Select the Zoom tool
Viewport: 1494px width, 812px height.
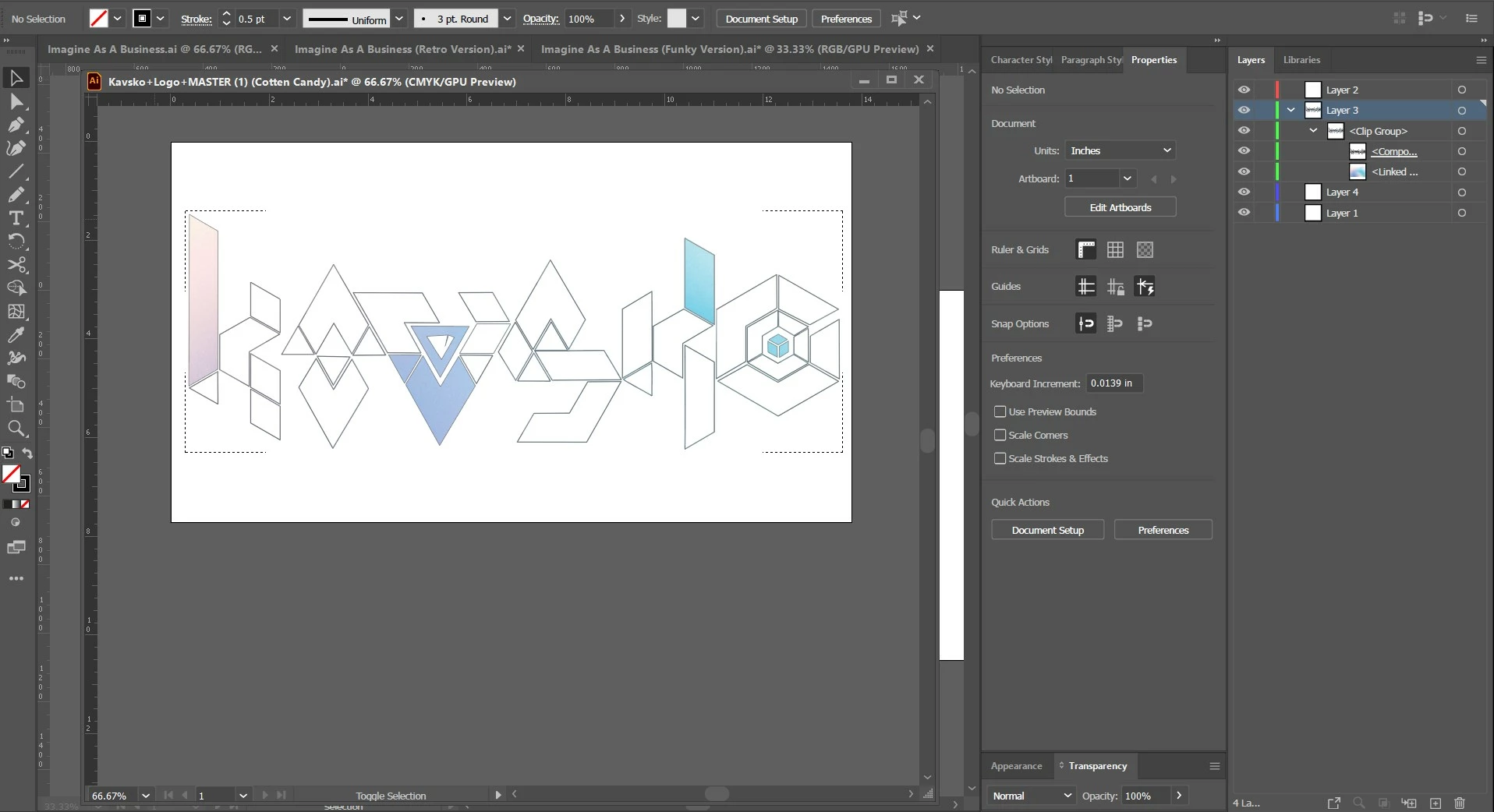click(x=16, y=429)
